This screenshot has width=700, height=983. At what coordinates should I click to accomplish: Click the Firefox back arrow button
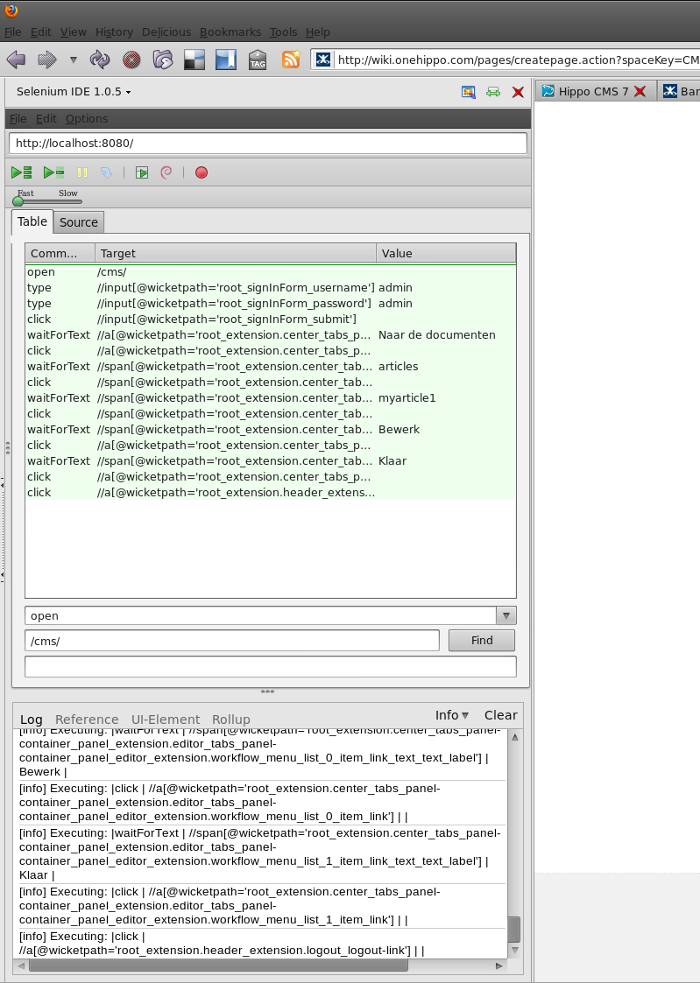(x=16, y=60)
